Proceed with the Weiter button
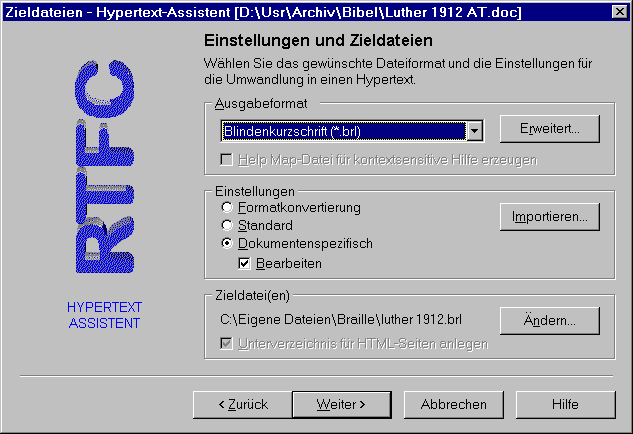 [x=340, y=404]
